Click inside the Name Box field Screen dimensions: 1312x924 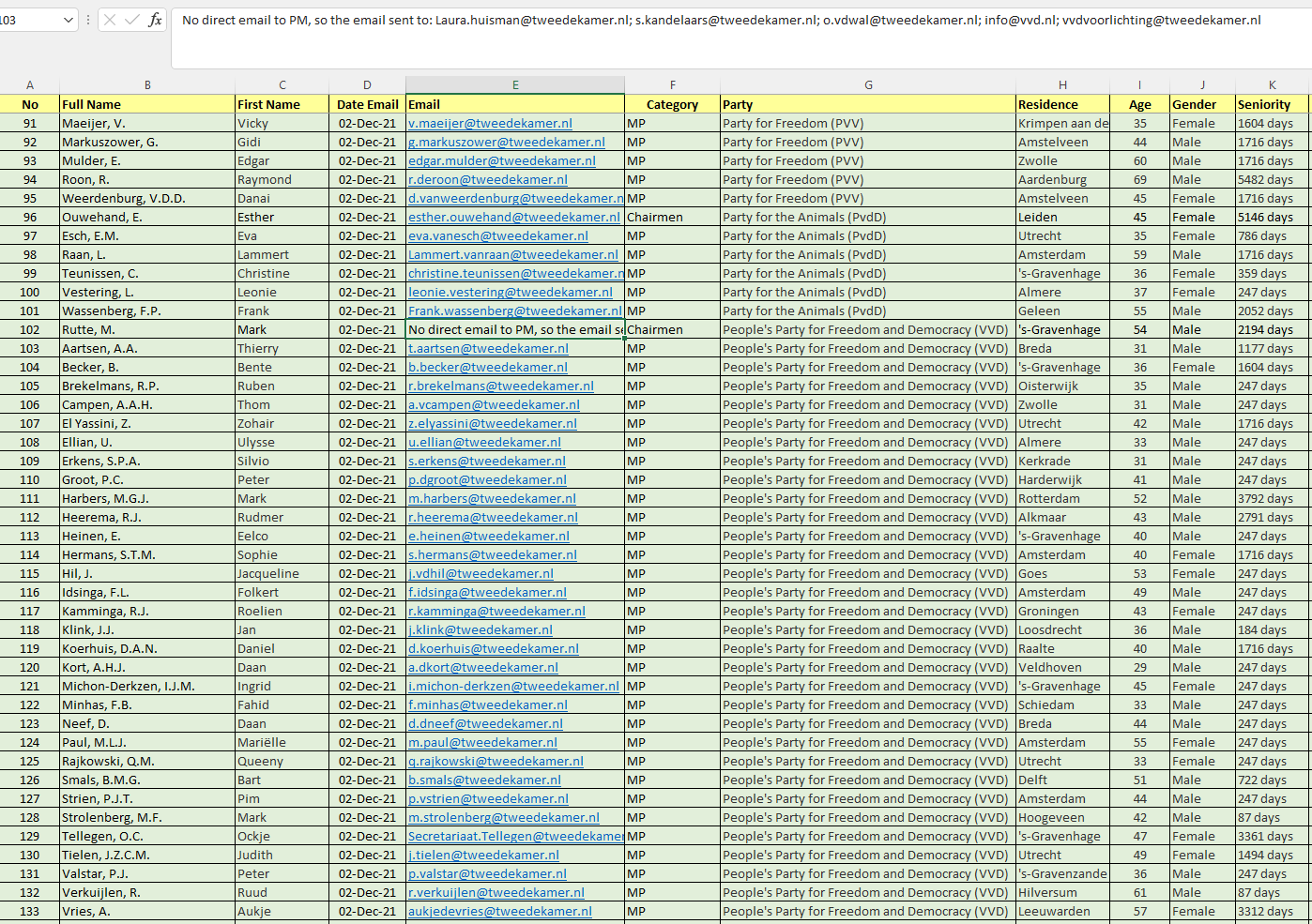pos(28,19)
